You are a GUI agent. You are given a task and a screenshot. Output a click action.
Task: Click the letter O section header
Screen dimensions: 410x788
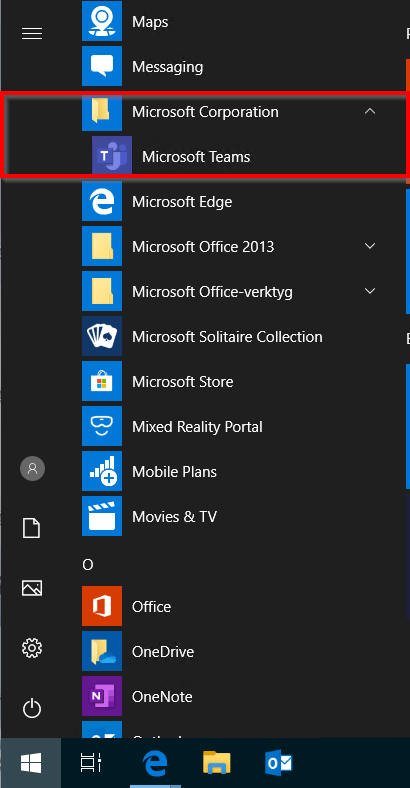[88, 565]
